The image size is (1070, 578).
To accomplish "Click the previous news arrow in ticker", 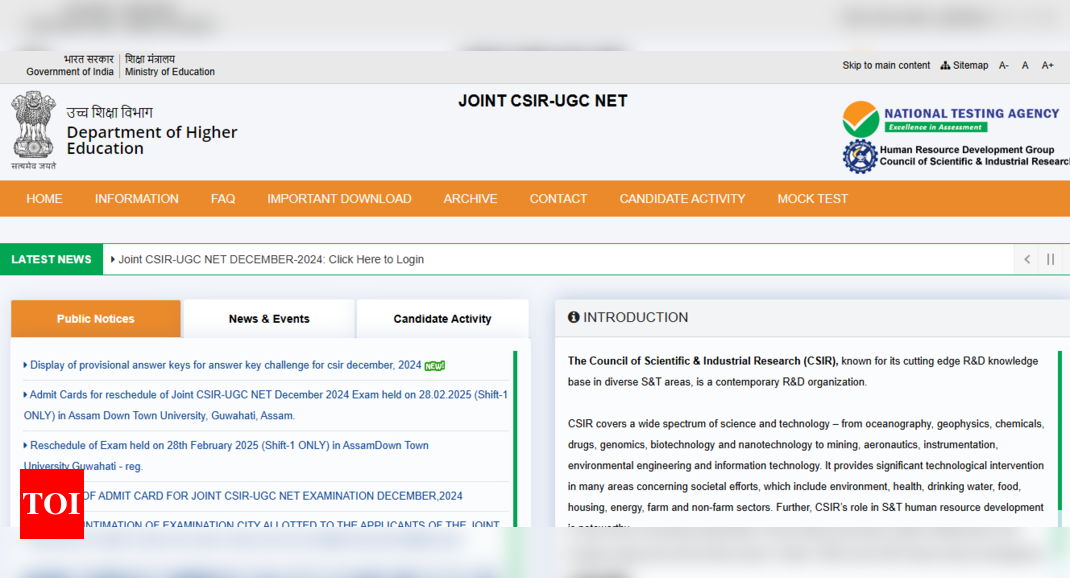I will 1026,259.
